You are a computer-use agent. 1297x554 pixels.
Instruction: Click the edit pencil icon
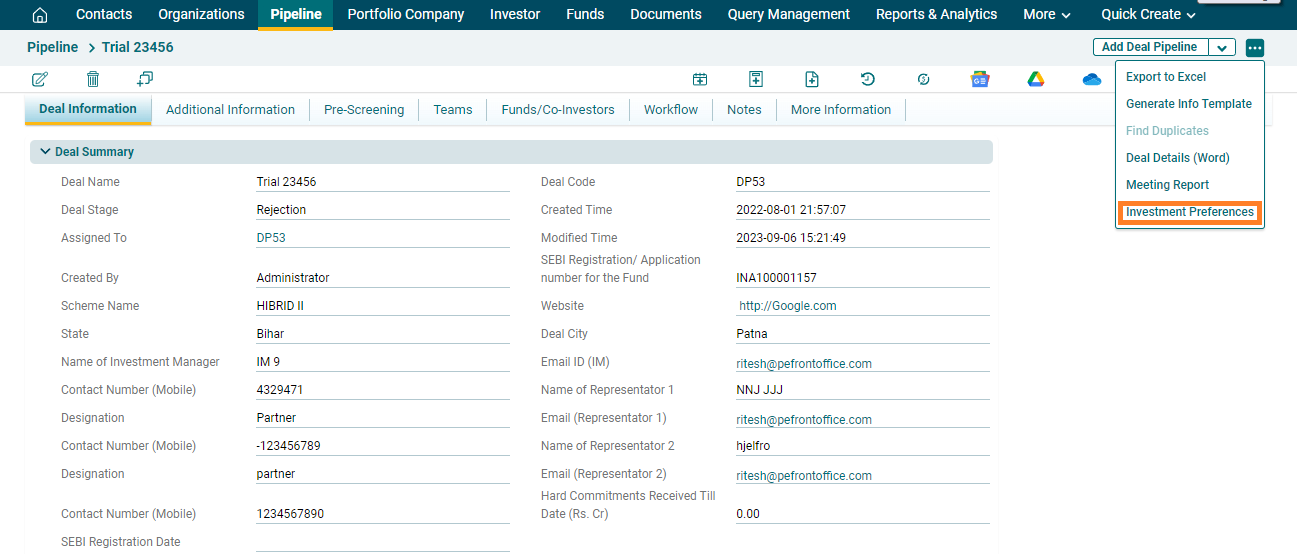coord(40,79)
